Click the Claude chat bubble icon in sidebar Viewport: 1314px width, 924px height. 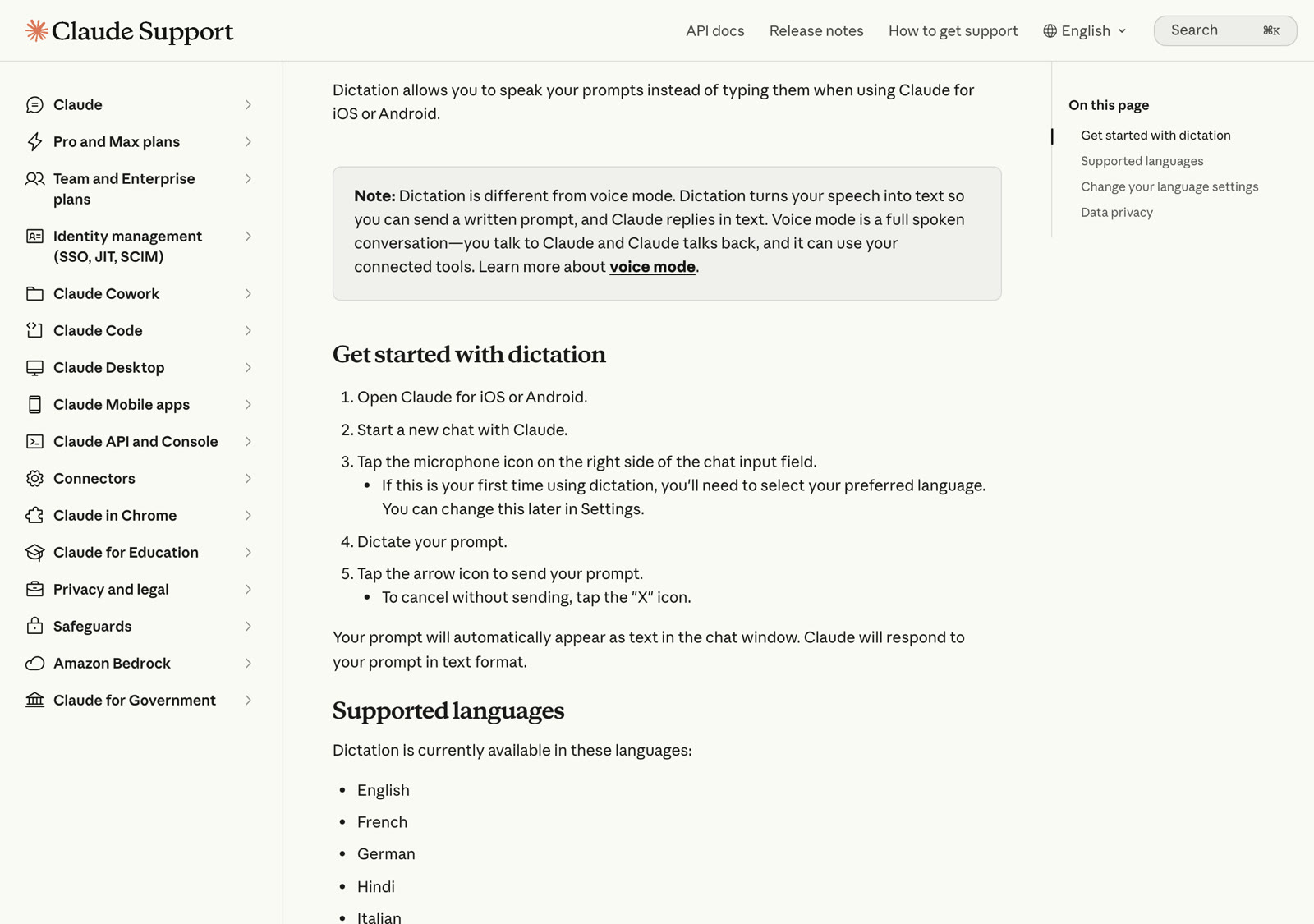34,104
